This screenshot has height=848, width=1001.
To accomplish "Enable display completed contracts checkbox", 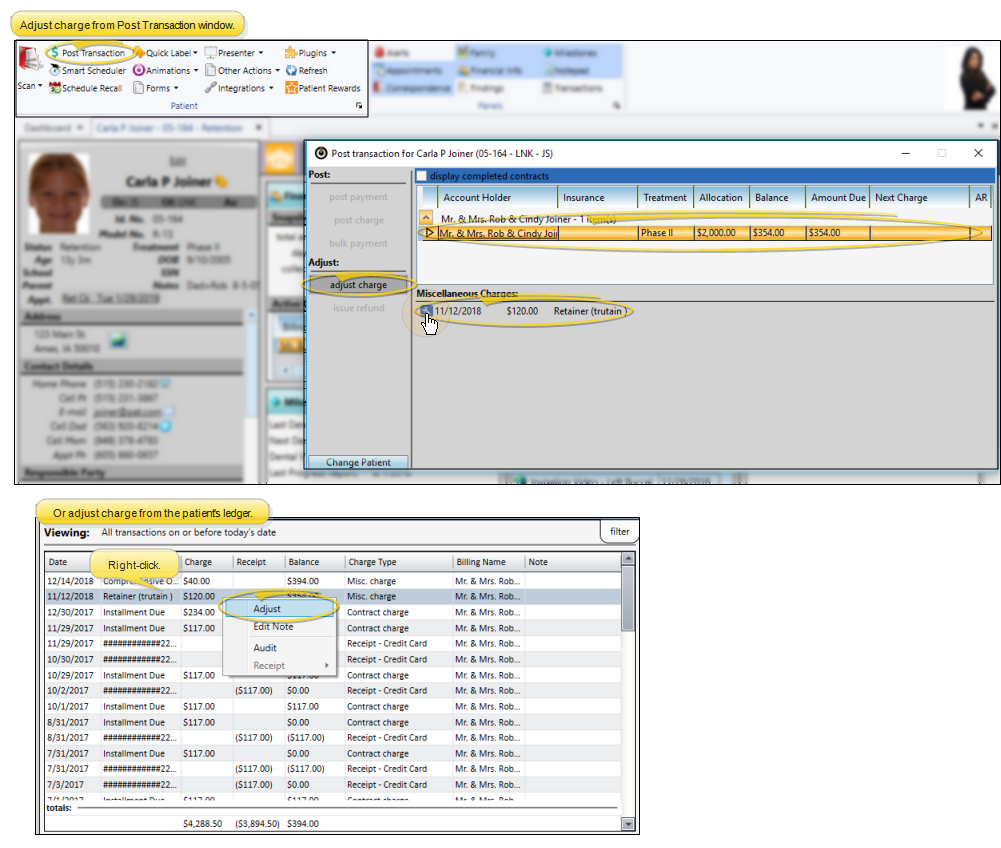I will pyautogui.click(x=422, y=176).
